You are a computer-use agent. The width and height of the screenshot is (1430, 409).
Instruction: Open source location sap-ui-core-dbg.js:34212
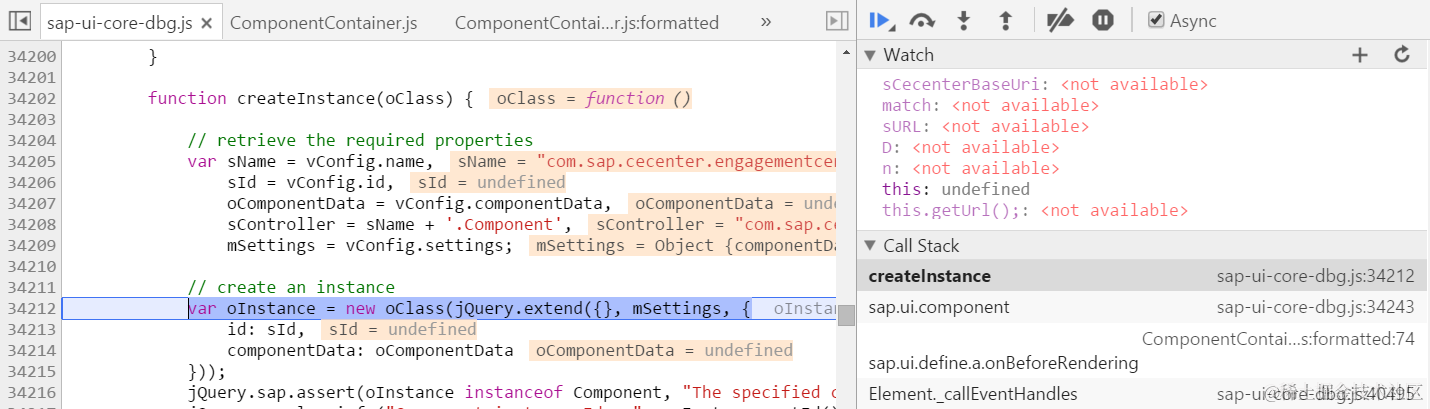click(x=1315, y=276)
